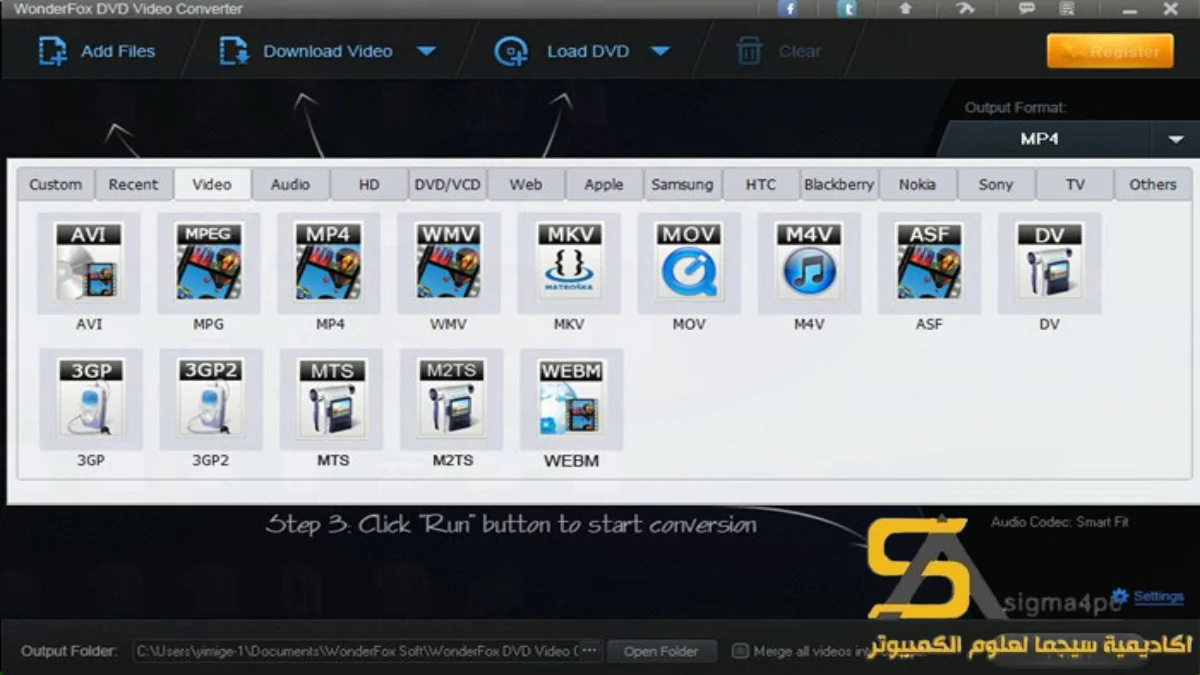Choose the MPG format icon
This screenshot has height=675, width=1200.
pyautogui.click(x=209, y=263)
